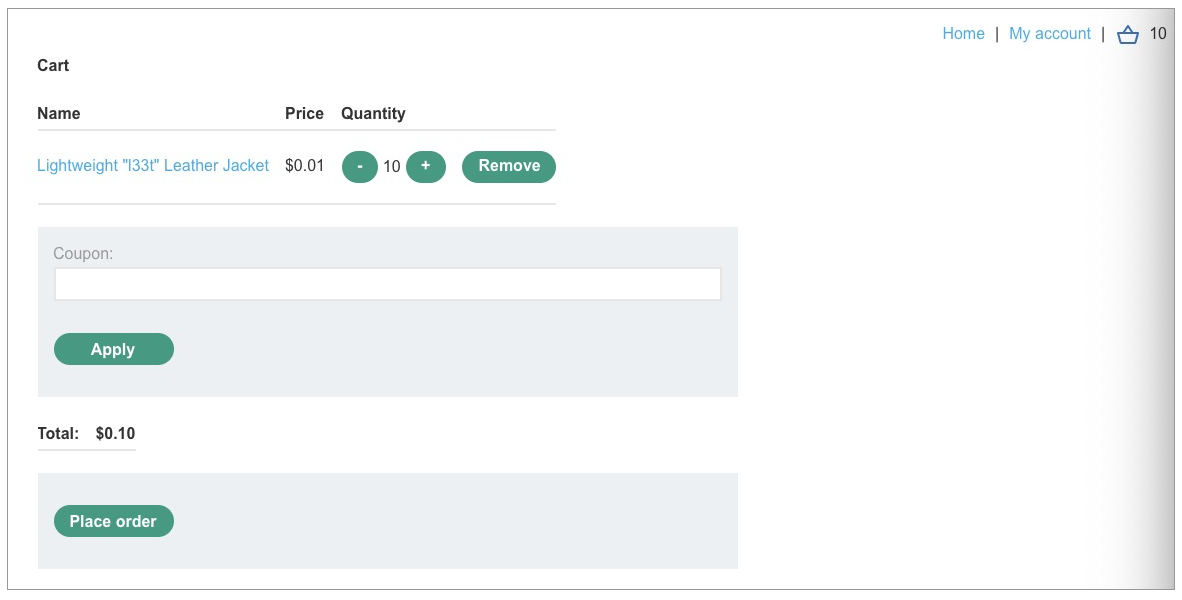
Task: Open Lightweight "l33t" Leather Jacket product link
Action: pos(153,166)
